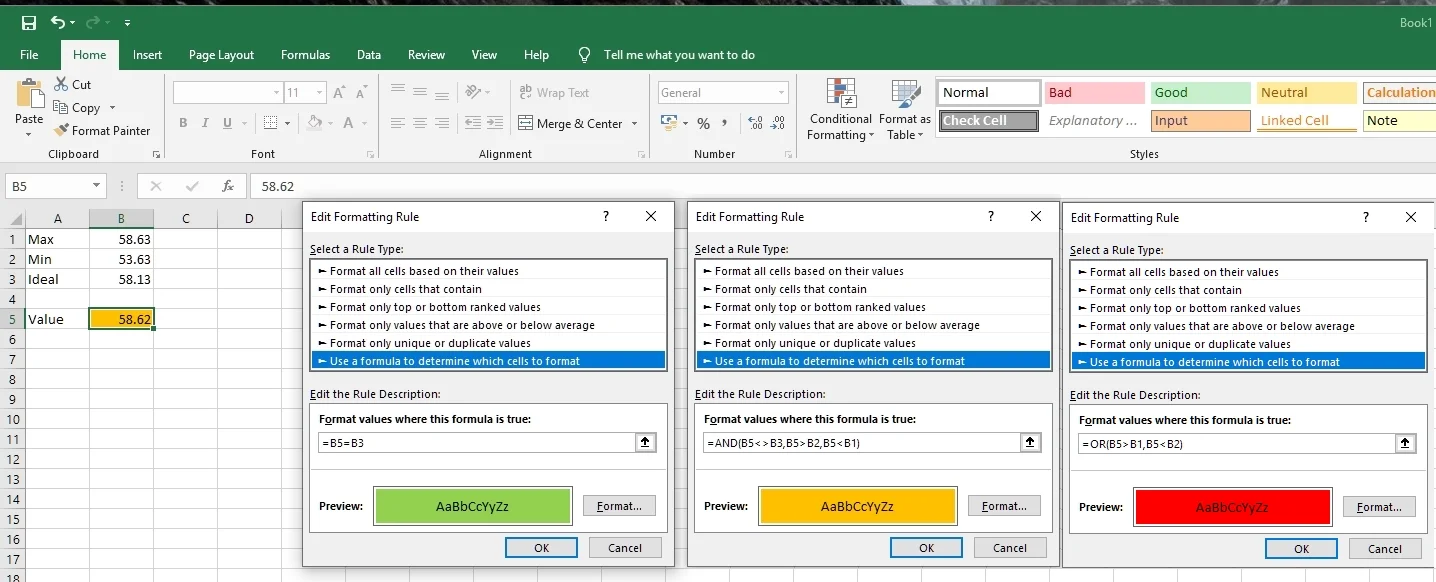
Task: Open Format... beside the orange preview
Action: click(x=1004, y=506)
